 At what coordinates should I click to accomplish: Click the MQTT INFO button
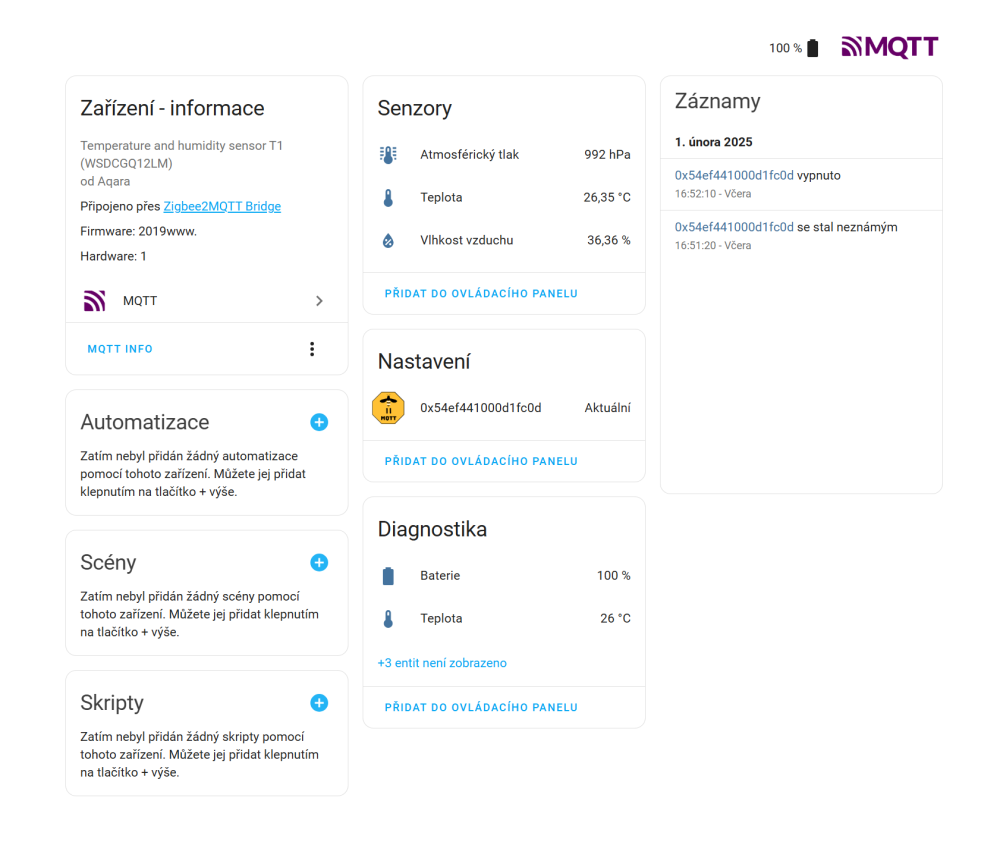[120, 349]
